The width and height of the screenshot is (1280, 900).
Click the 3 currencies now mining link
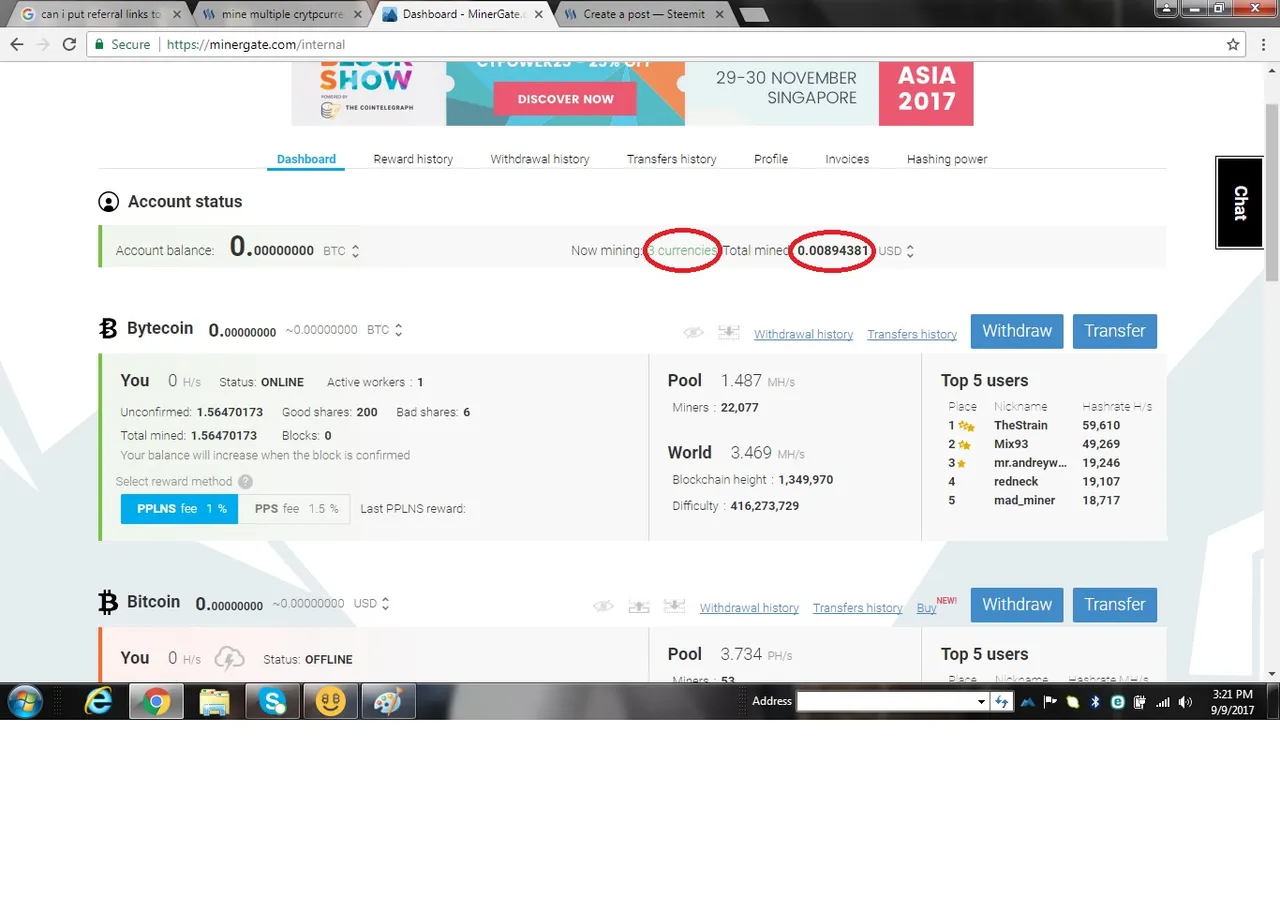click(683, 251)
